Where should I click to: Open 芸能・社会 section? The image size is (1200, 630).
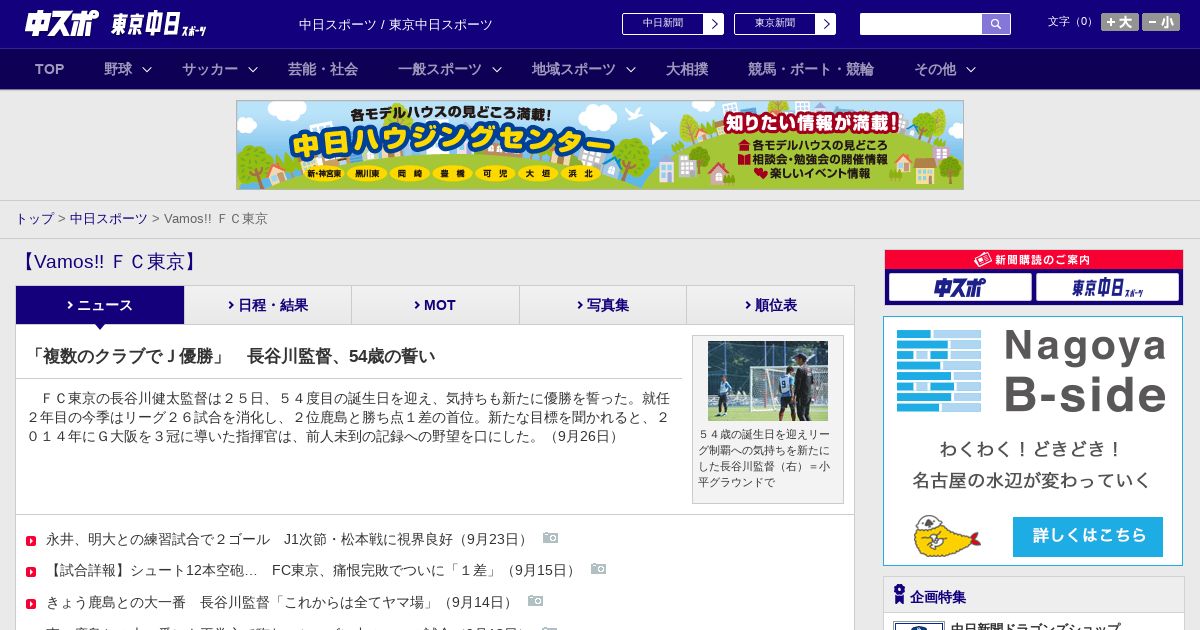click(323, 69)
